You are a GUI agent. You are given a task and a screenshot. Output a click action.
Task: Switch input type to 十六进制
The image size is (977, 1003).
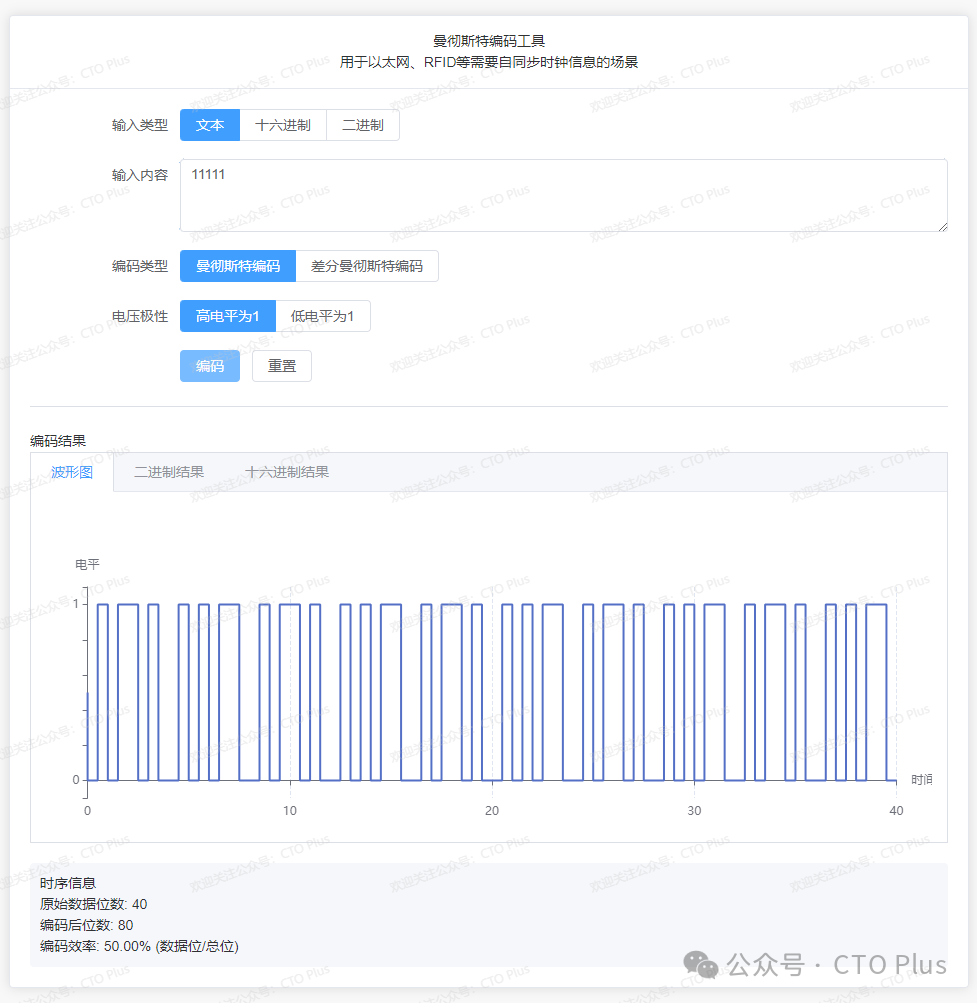pos(283,124)
